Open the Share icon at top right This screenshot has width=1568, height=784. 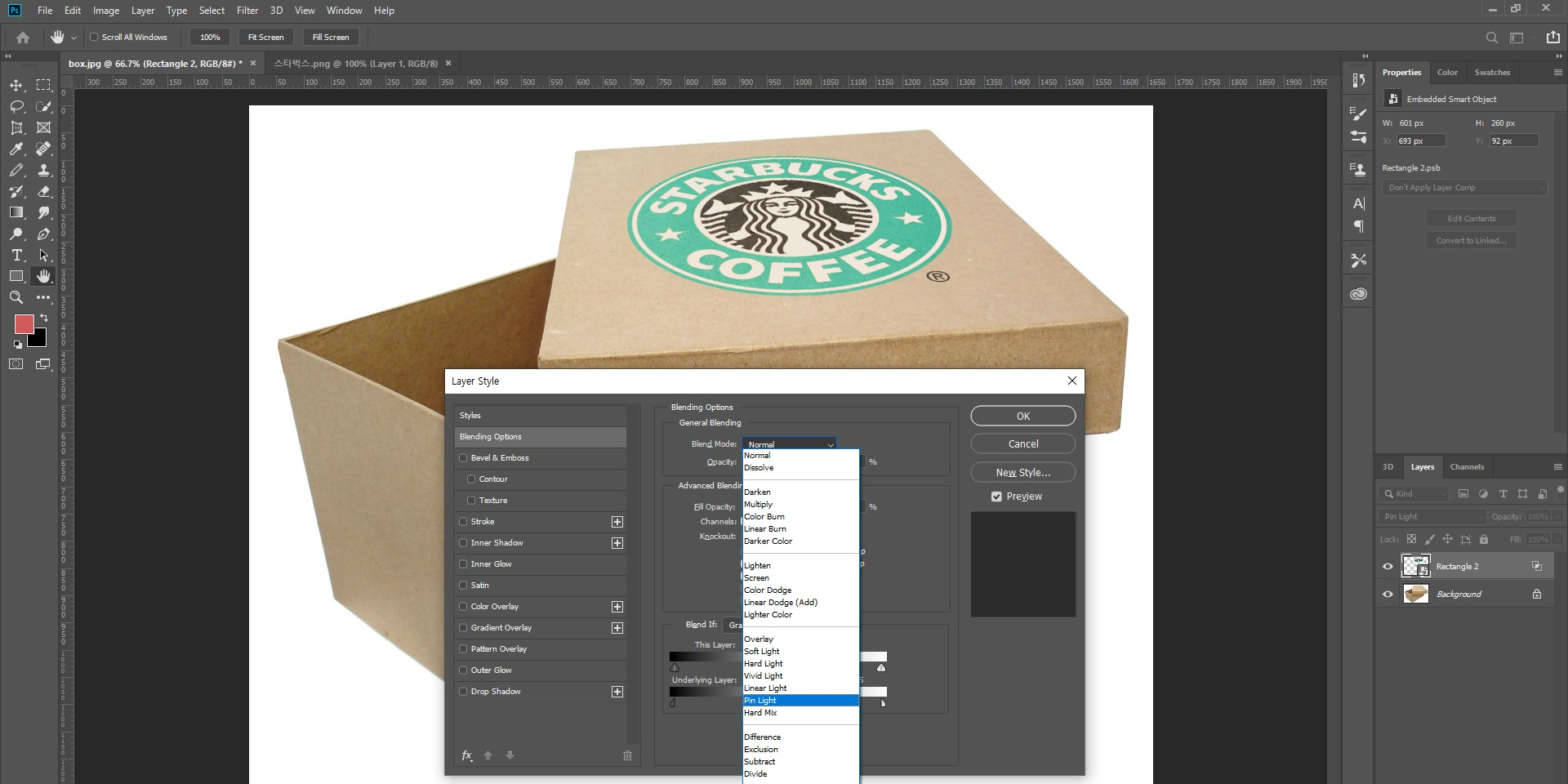1552,37
